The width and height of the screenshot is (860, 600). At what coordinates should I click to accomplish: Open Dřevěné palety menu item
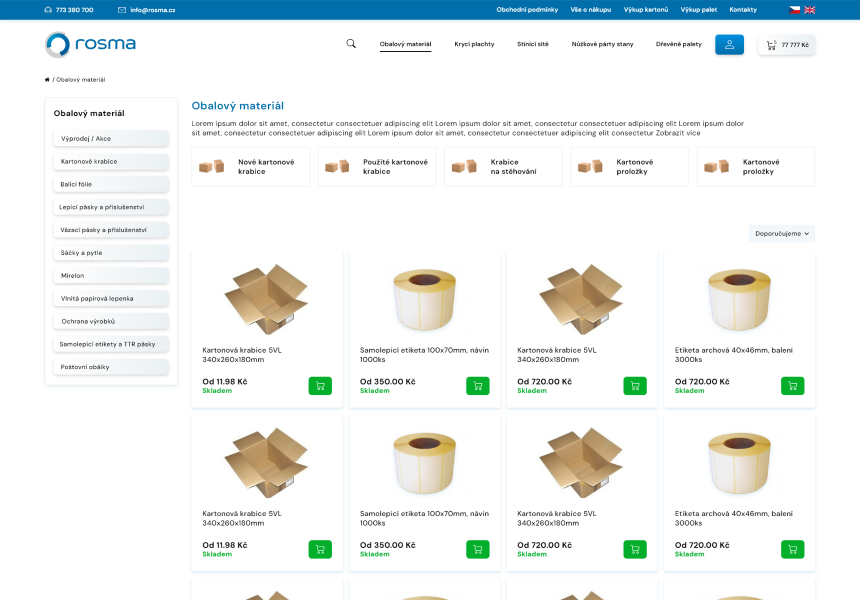(679, 44)
